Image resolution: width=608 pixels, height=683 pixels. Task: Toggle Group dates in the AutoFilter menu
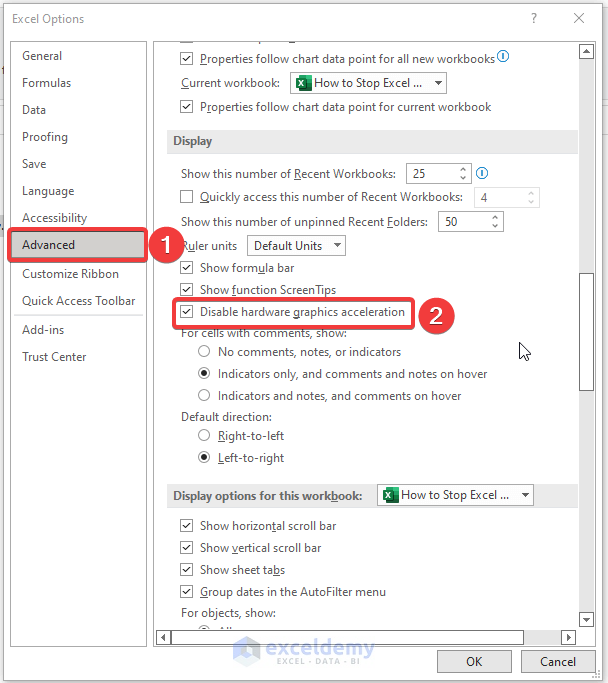[186, 592]
